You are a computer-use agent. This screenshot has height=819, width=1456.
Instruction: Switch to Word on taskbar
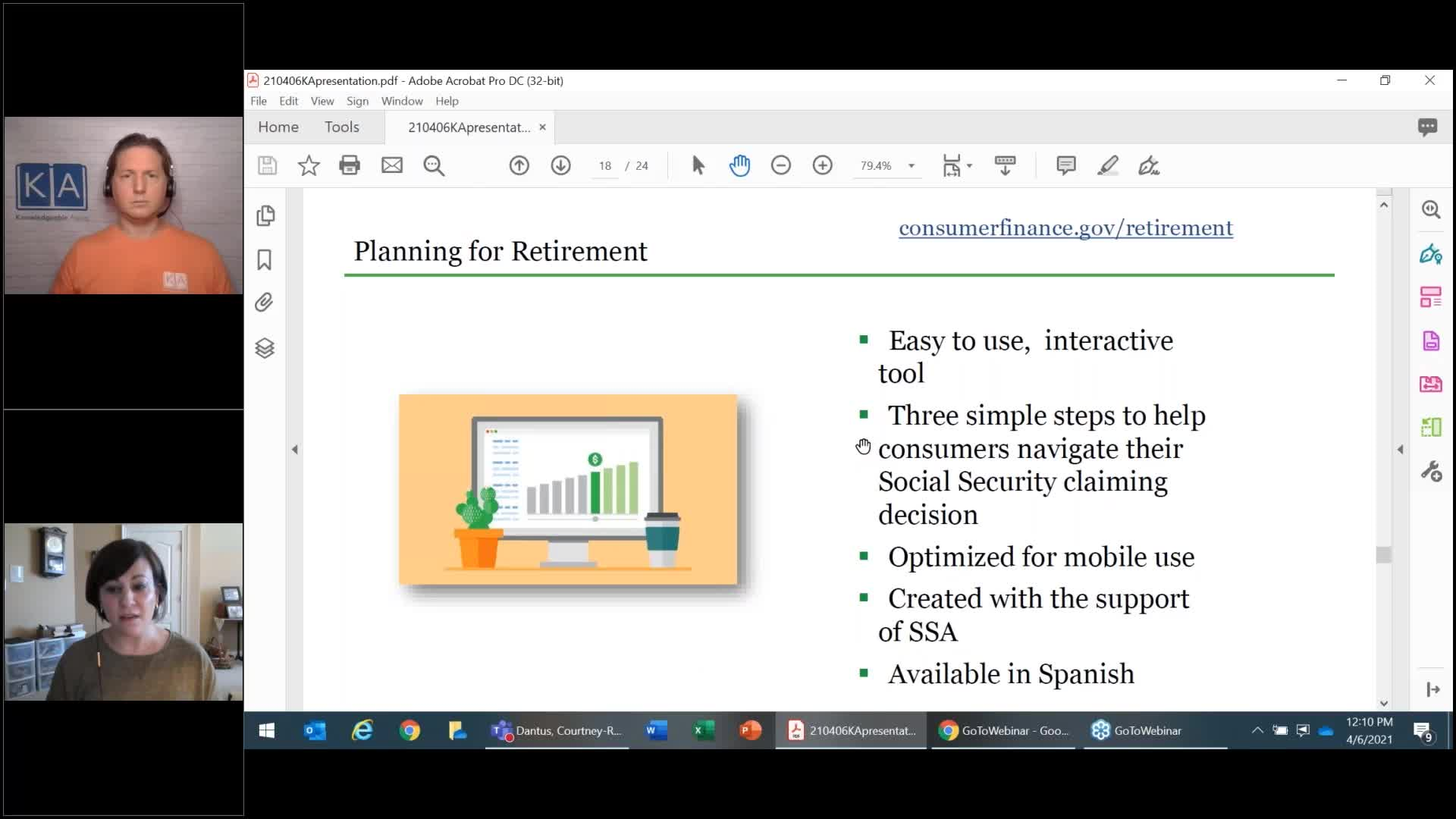656,730
